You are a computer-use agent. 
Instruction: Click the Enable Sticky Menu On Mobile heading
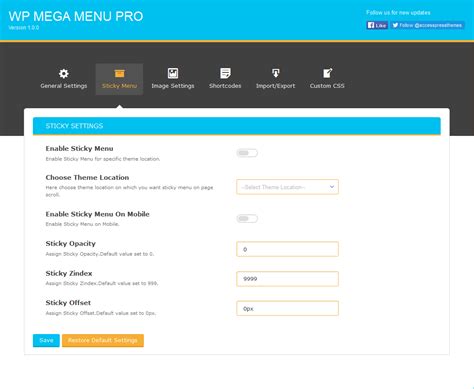(x=98, y=214)
